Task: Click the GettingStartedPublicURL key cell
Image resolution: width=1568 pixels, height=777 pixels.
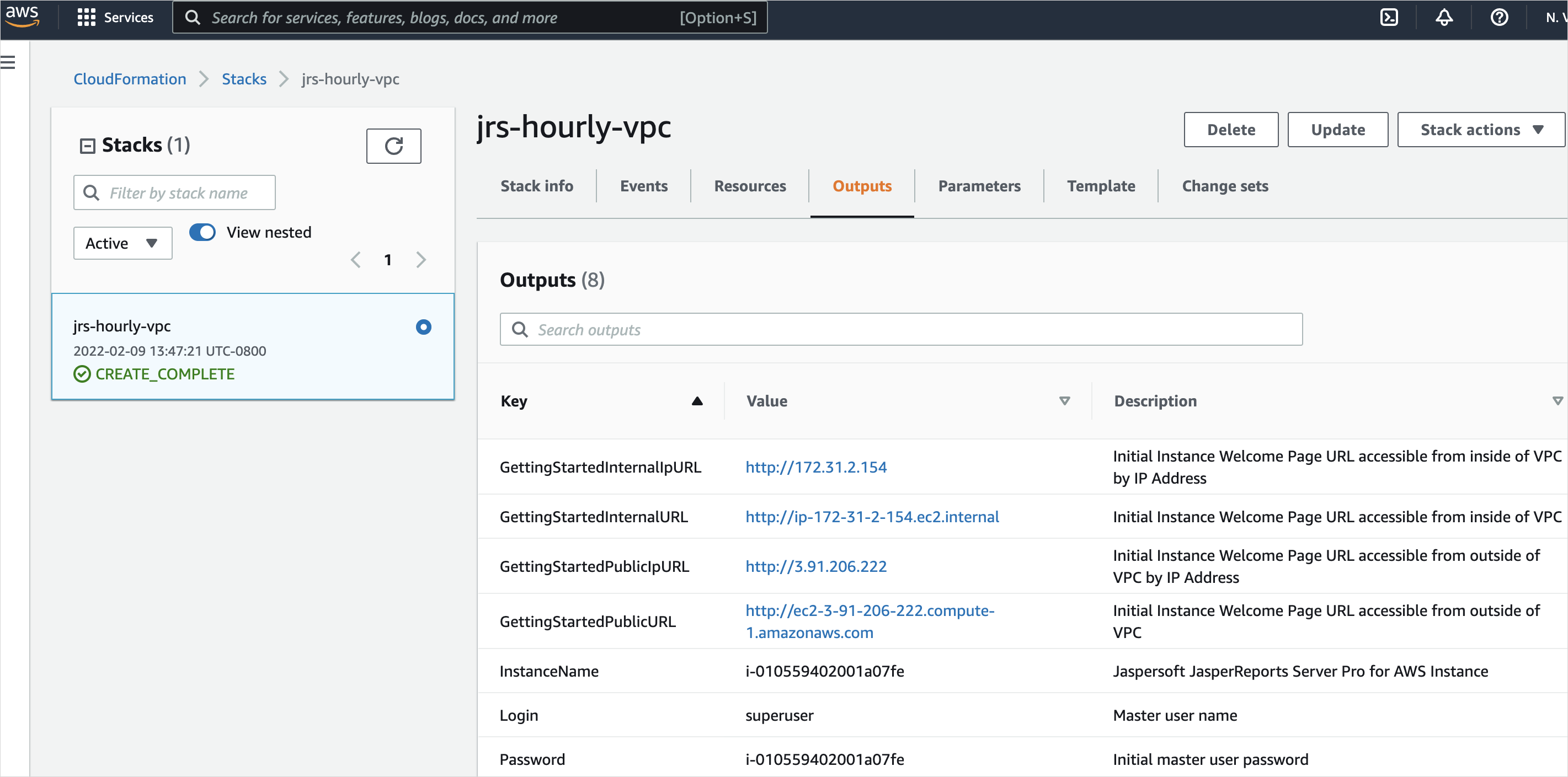Action: [x=588, y=622]
